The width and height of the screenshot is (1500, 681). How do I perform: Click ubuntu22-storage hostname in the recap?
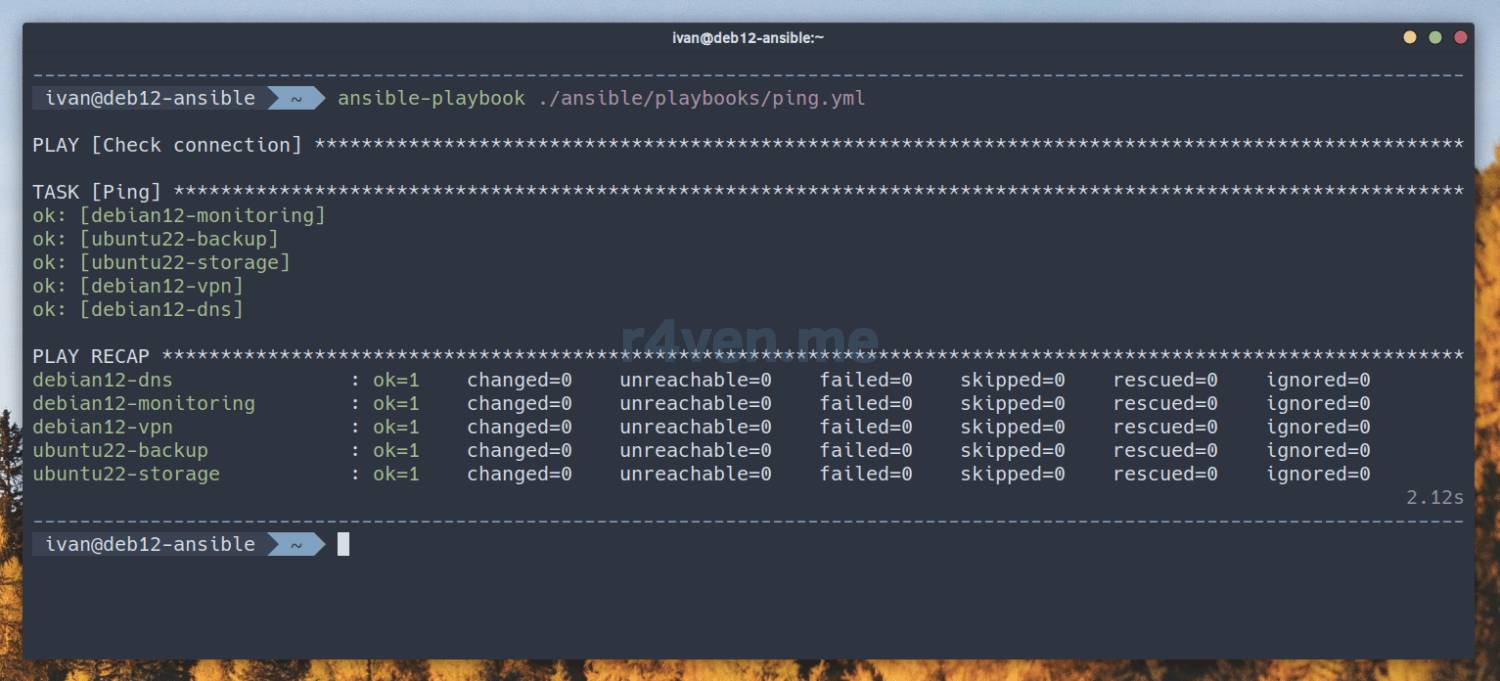[x=126, y=474]
